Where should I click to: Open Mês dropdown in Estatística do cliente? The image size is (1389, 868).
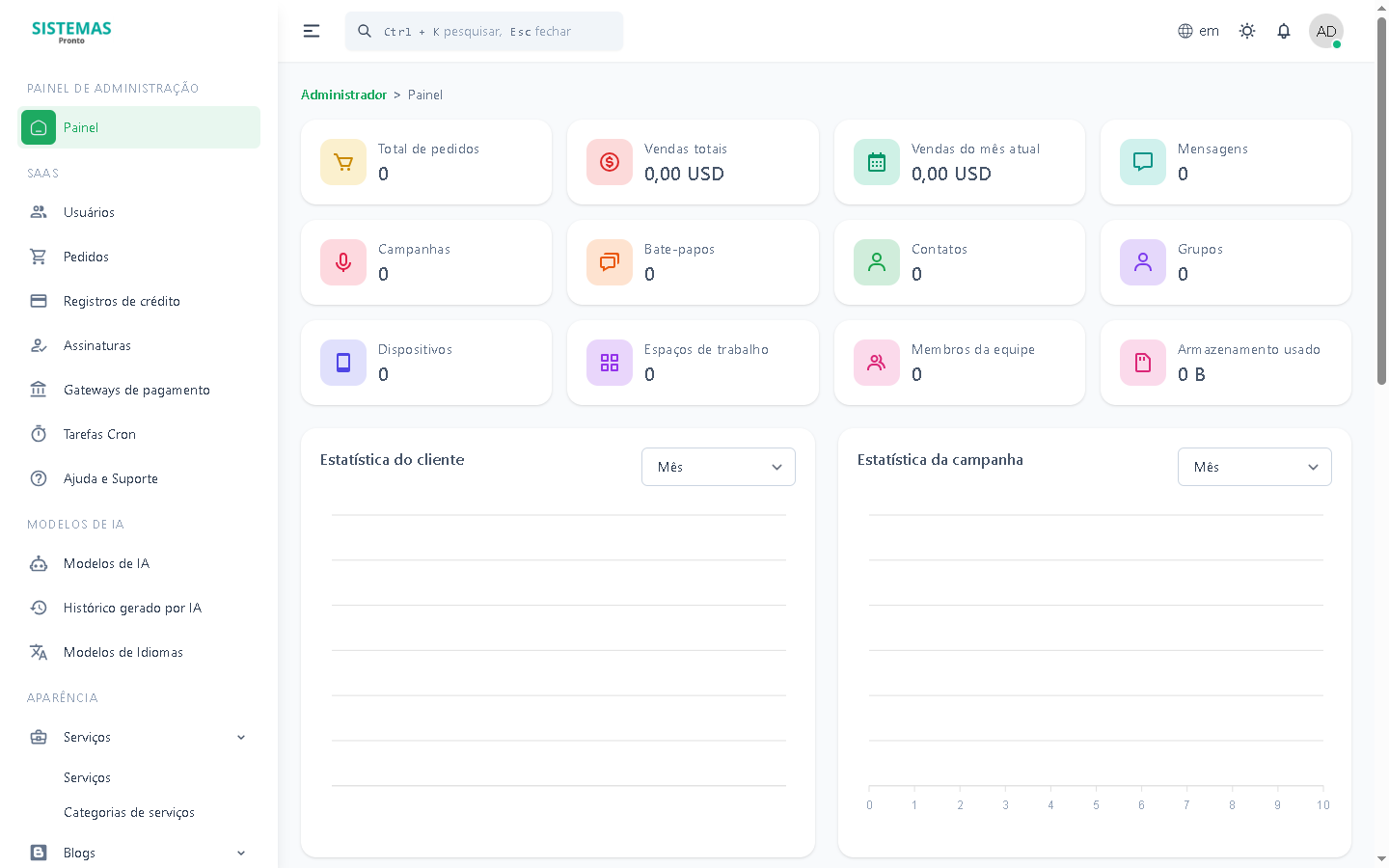[719, 467]
